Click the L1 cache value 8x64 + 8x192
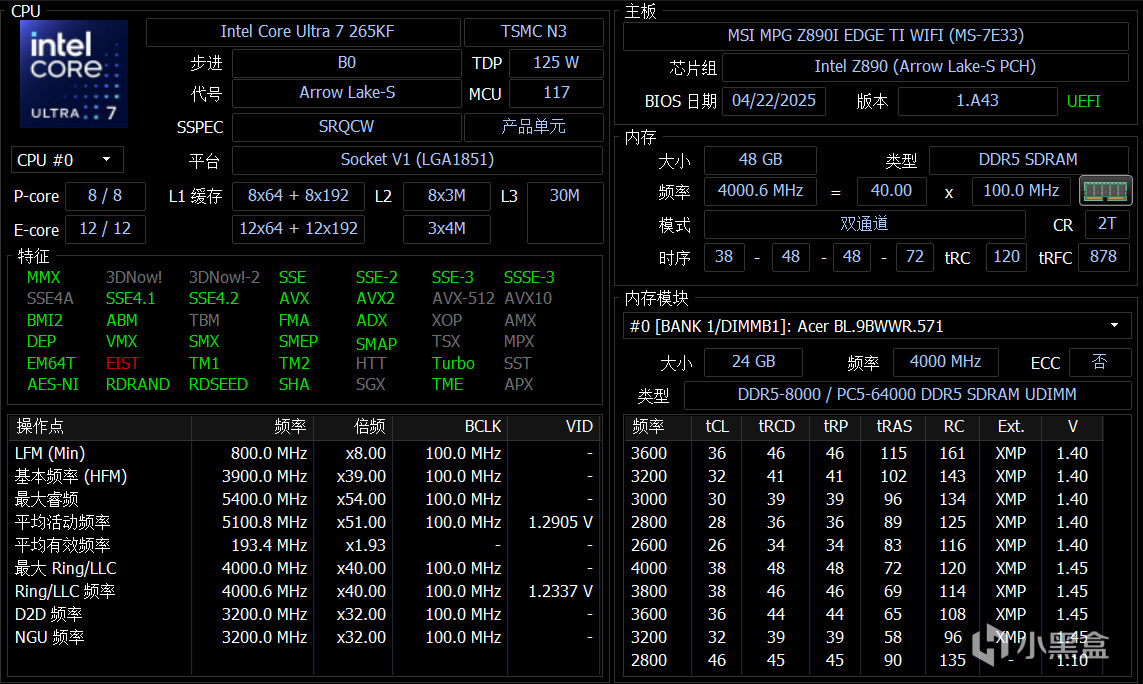Screen dimensions: 1143x684 (x=298, y=196)
